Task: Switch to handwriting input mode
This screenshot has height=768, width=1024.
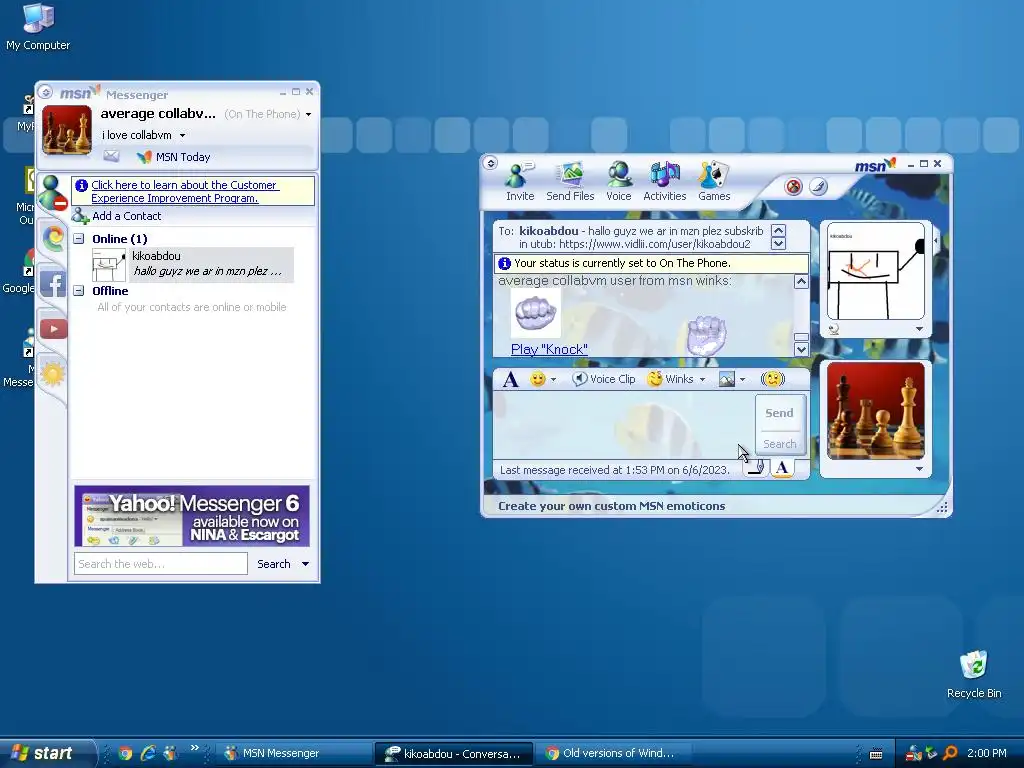Action: (756, 468)
